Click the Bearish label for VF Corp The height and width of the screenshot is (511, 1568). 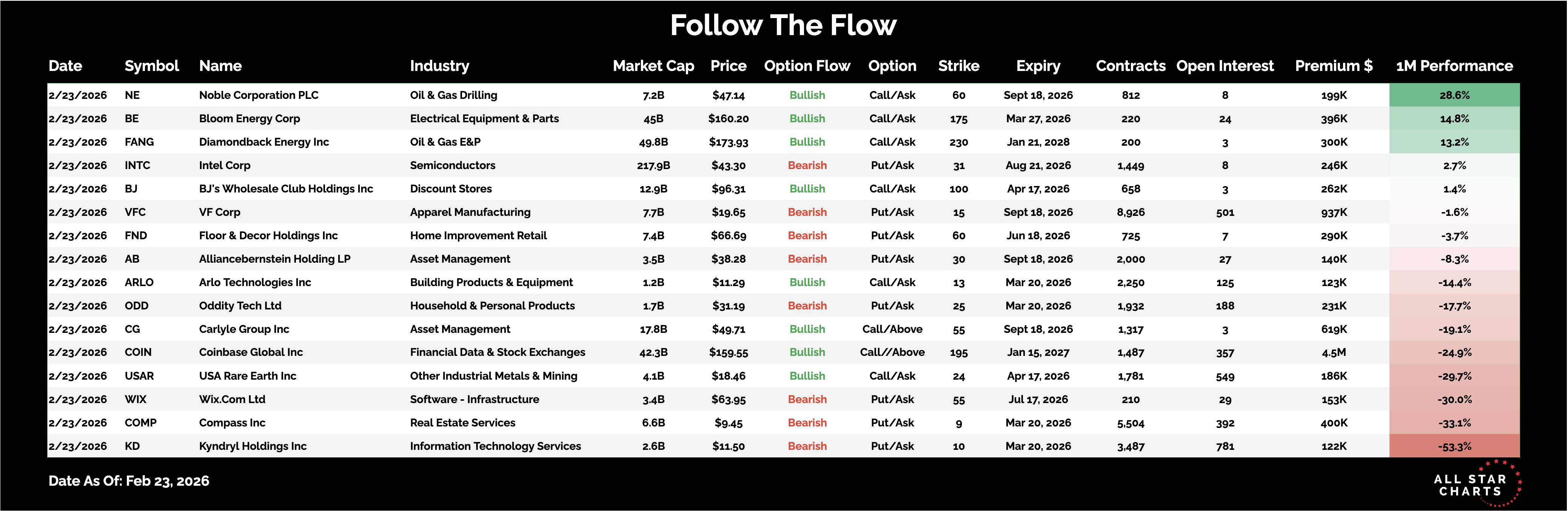(x=807, y=212)
